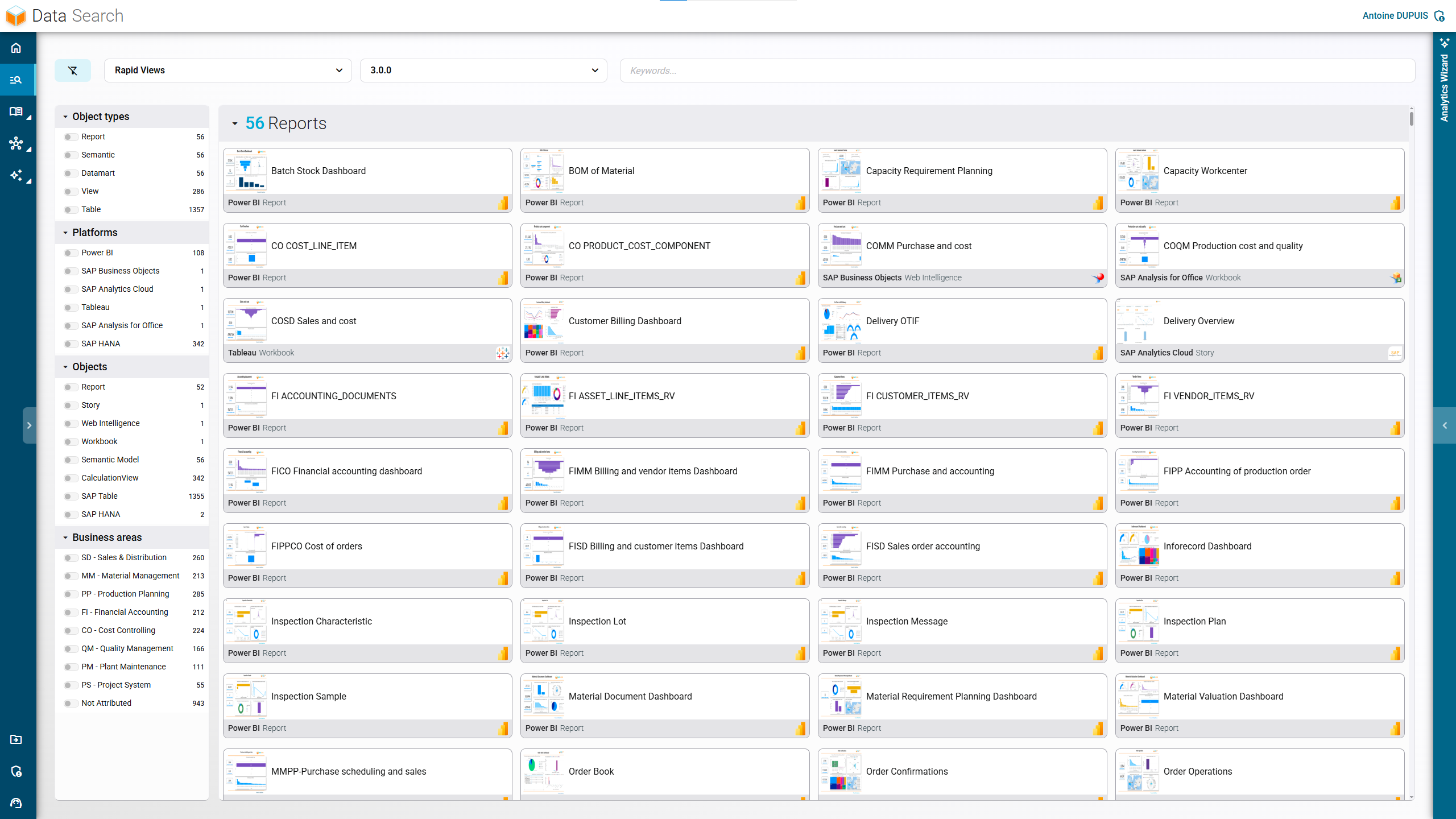Image resolution: width=1456 pixels, height=819 pixels.
Task: Toggle the View object type filter
Action: point(71,192)
